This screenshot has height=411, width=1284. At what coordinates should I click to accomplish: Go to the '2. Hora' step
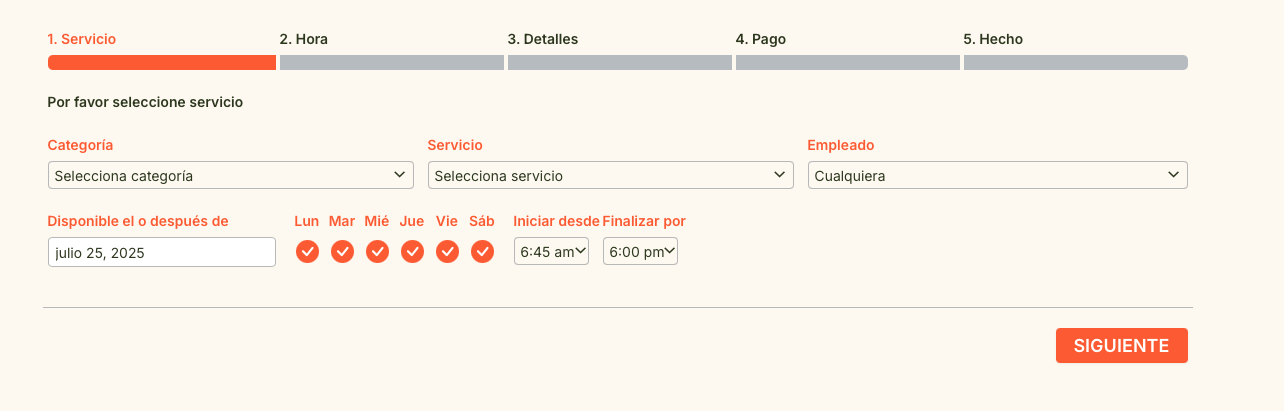304,39
